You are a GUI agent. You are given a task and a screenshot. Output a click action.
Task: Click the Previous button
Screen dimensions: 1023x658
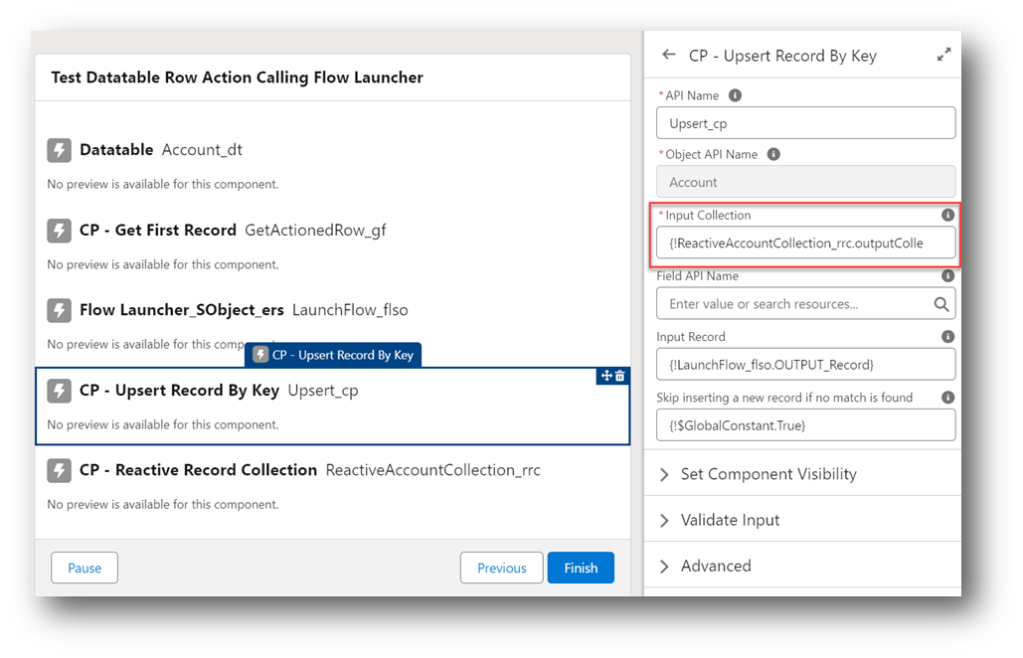click(501, 568)
